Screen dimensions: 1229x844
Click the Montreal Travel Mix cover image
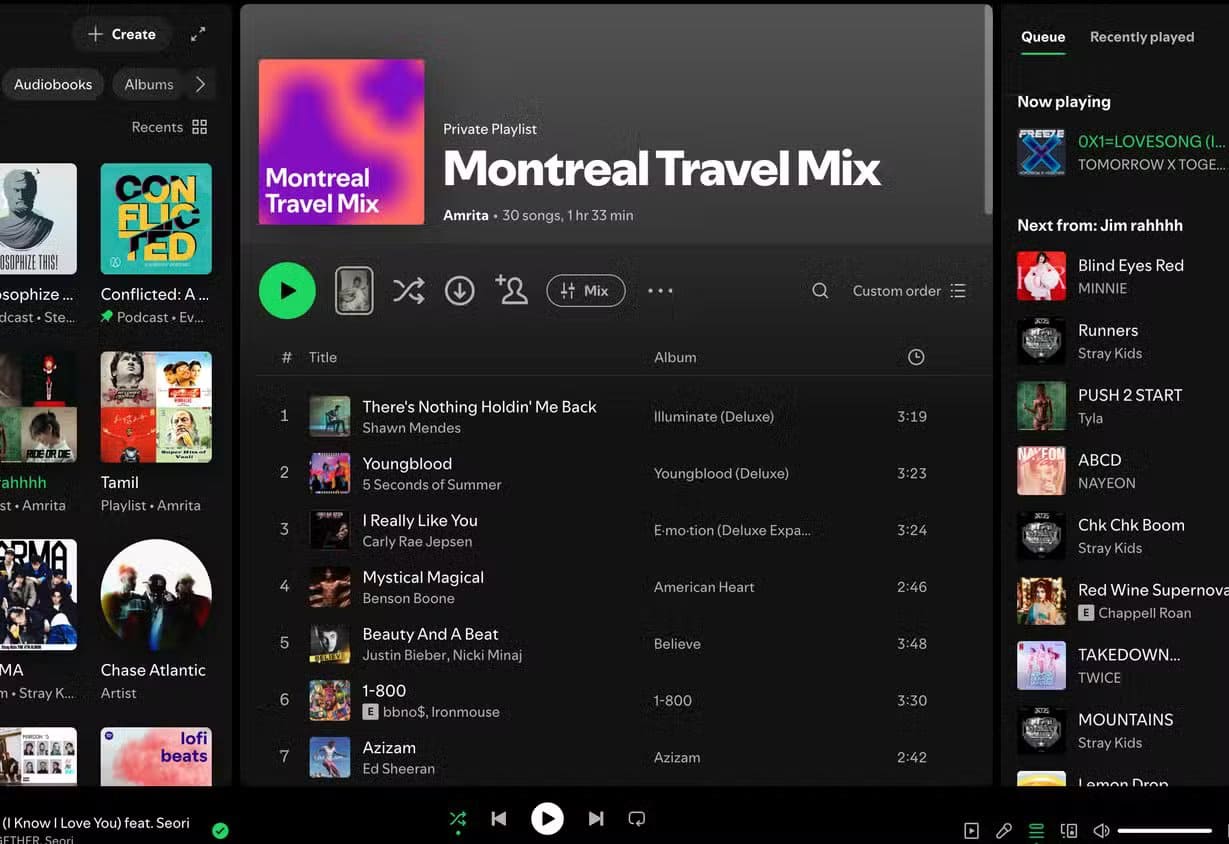(341, 142)
